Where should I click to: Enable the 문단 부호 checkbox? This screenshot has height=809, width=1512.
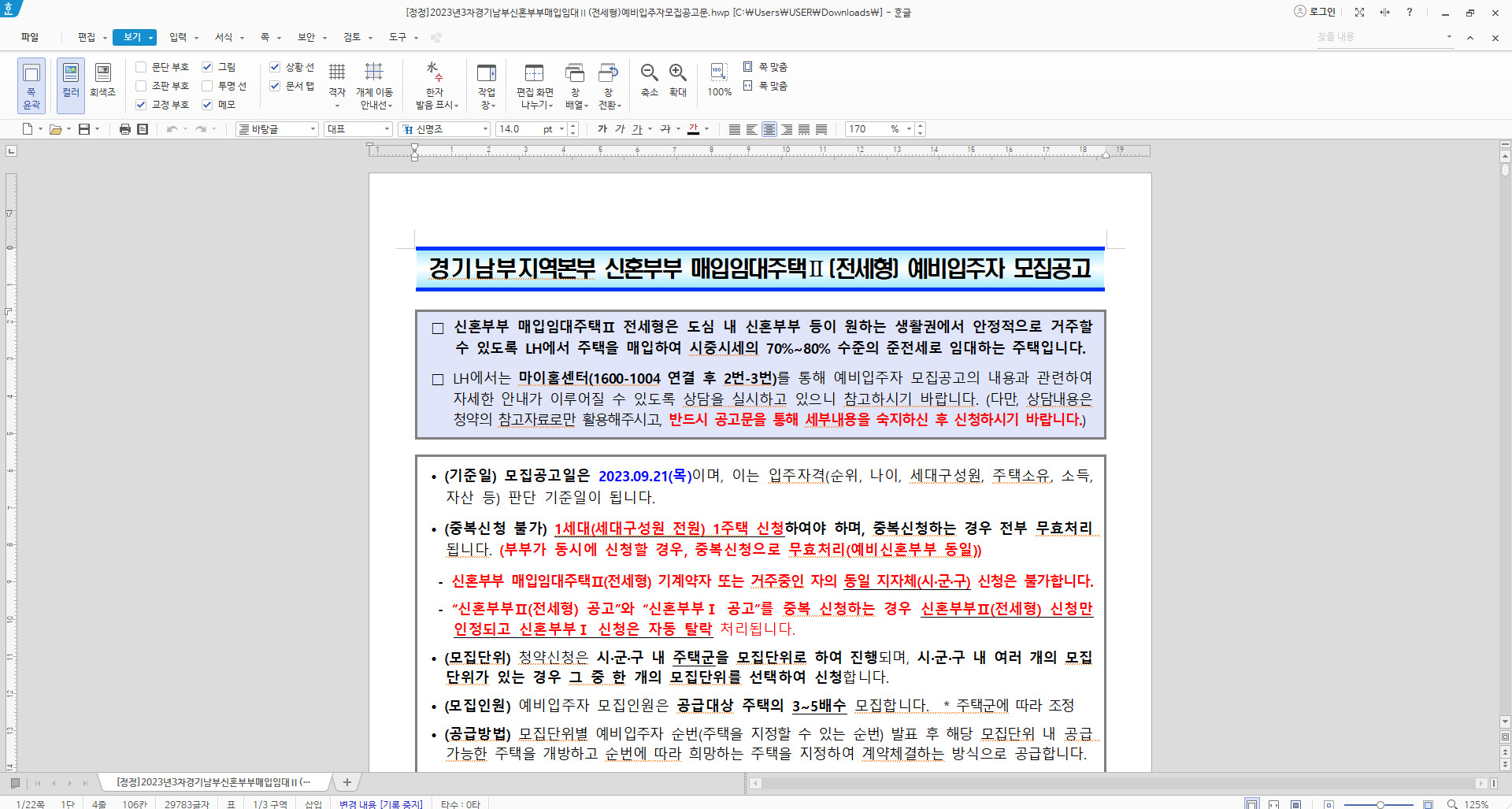(x=140, y=67)
